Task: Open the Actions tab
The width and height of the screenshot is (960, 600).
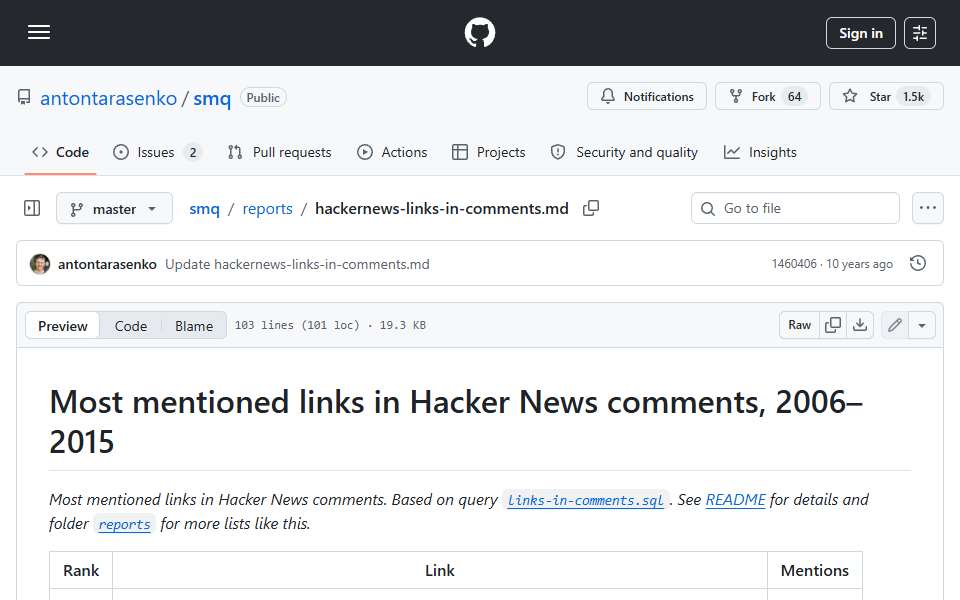Action: [392, 152]
